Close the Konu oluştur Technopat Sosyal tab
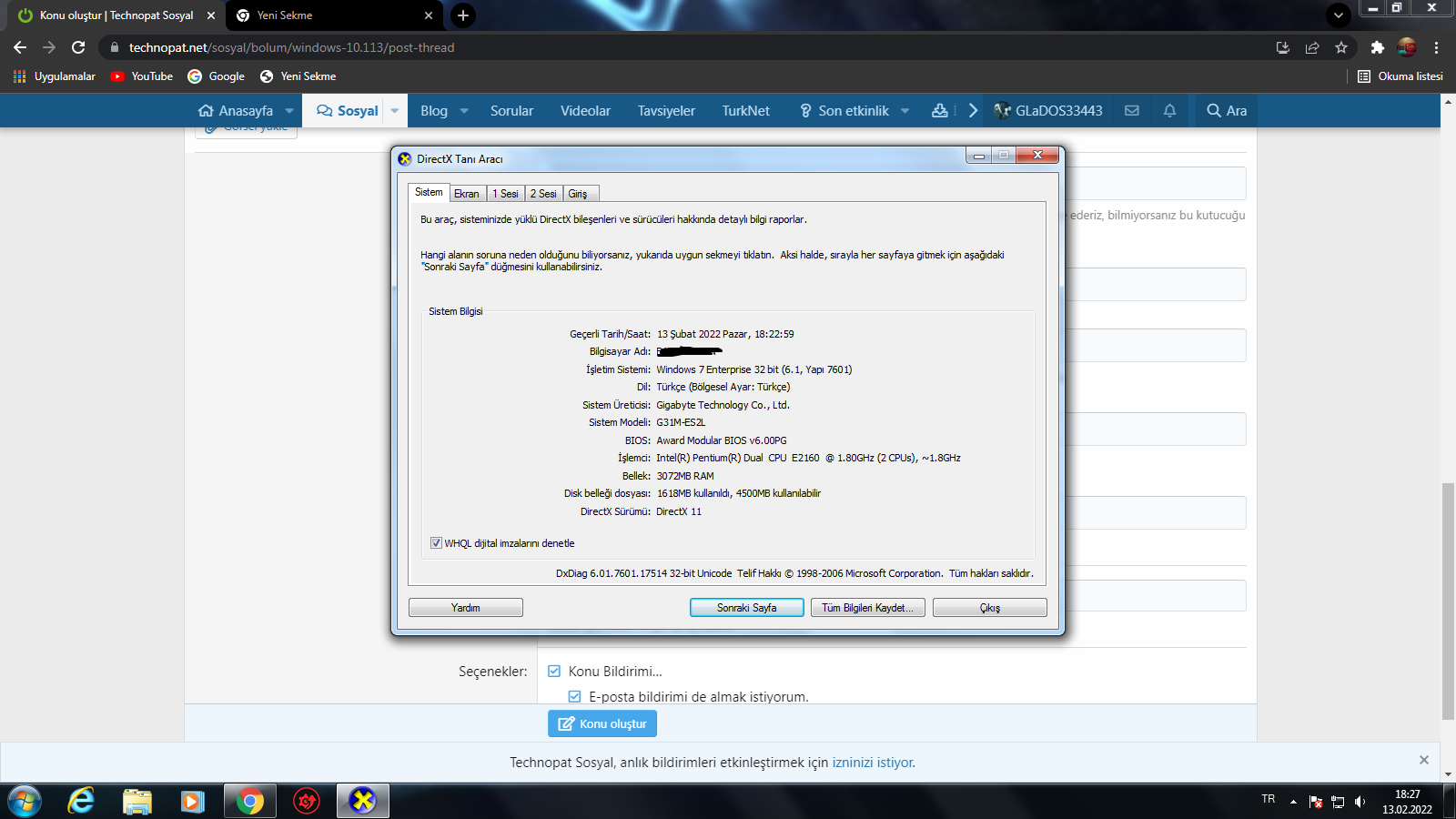 (211, 15)
